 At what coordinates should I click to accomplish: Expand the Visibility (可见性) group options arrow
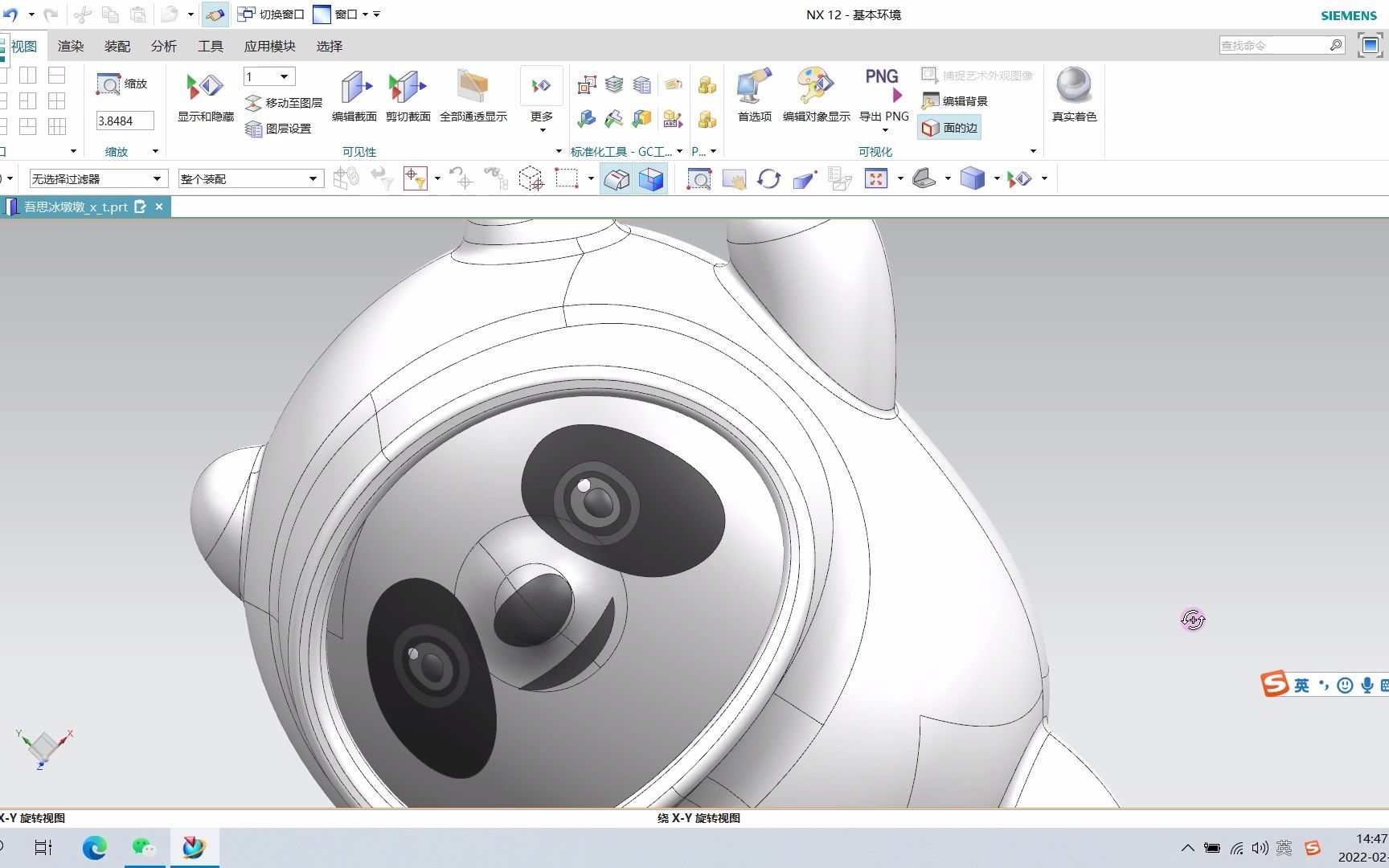point(559,151)
